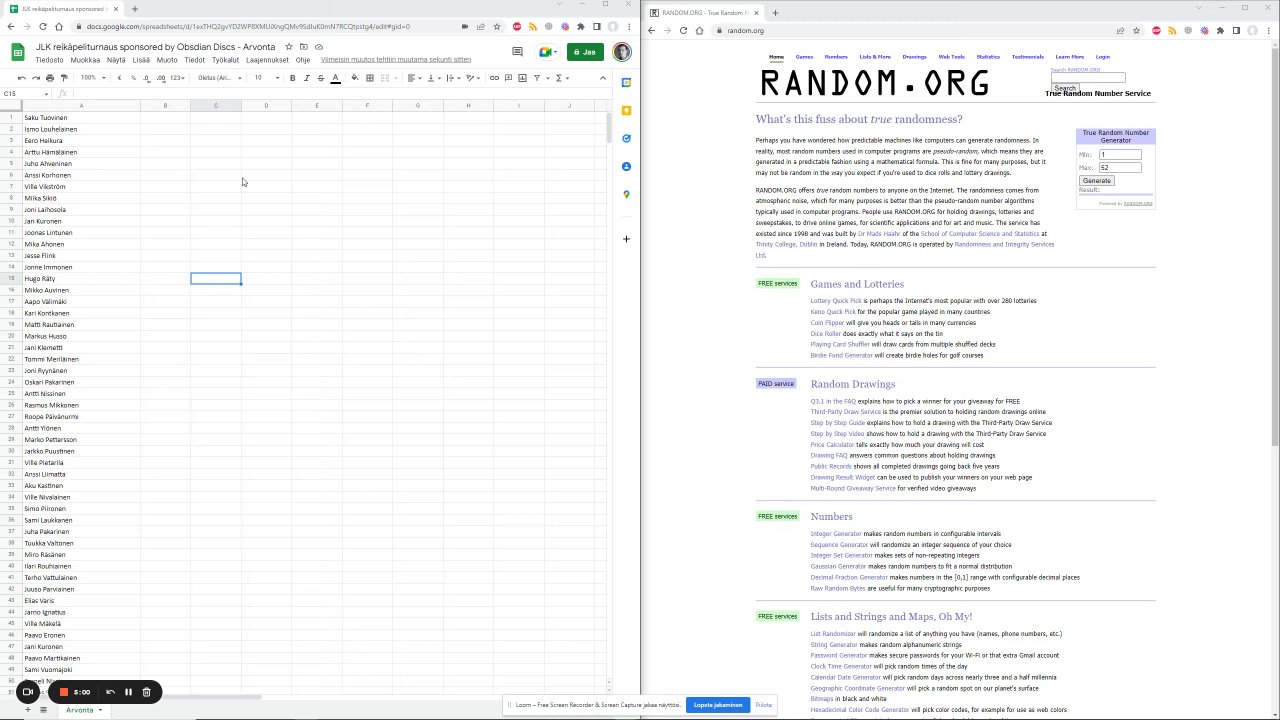Viewport: 1280px width, 720px height.
Task: Open the Arvonta sheet tab
Action: [x=82, y=710]
